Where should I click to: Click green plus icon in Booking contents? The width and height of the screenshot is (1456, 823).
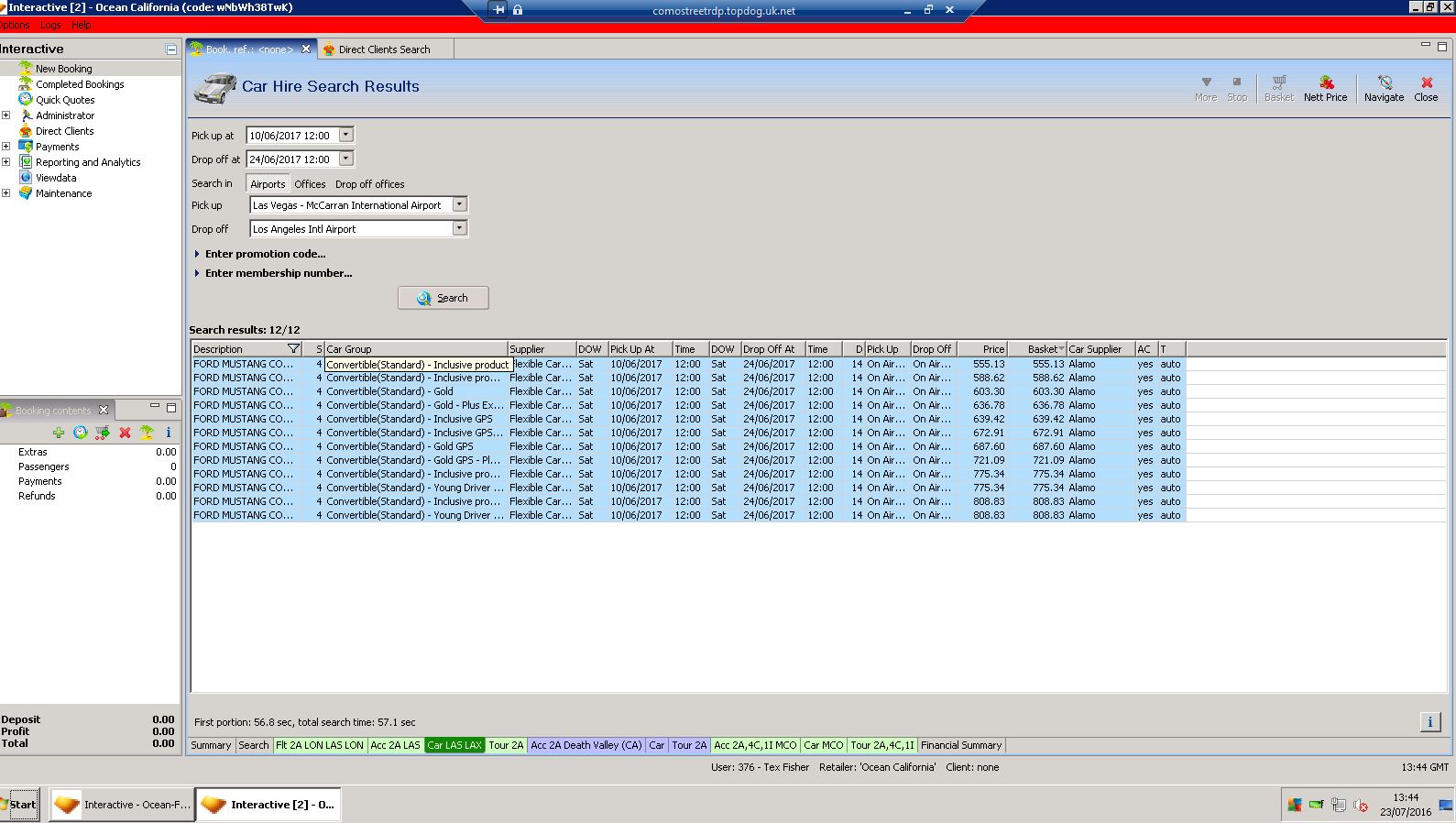click(59, 433)
